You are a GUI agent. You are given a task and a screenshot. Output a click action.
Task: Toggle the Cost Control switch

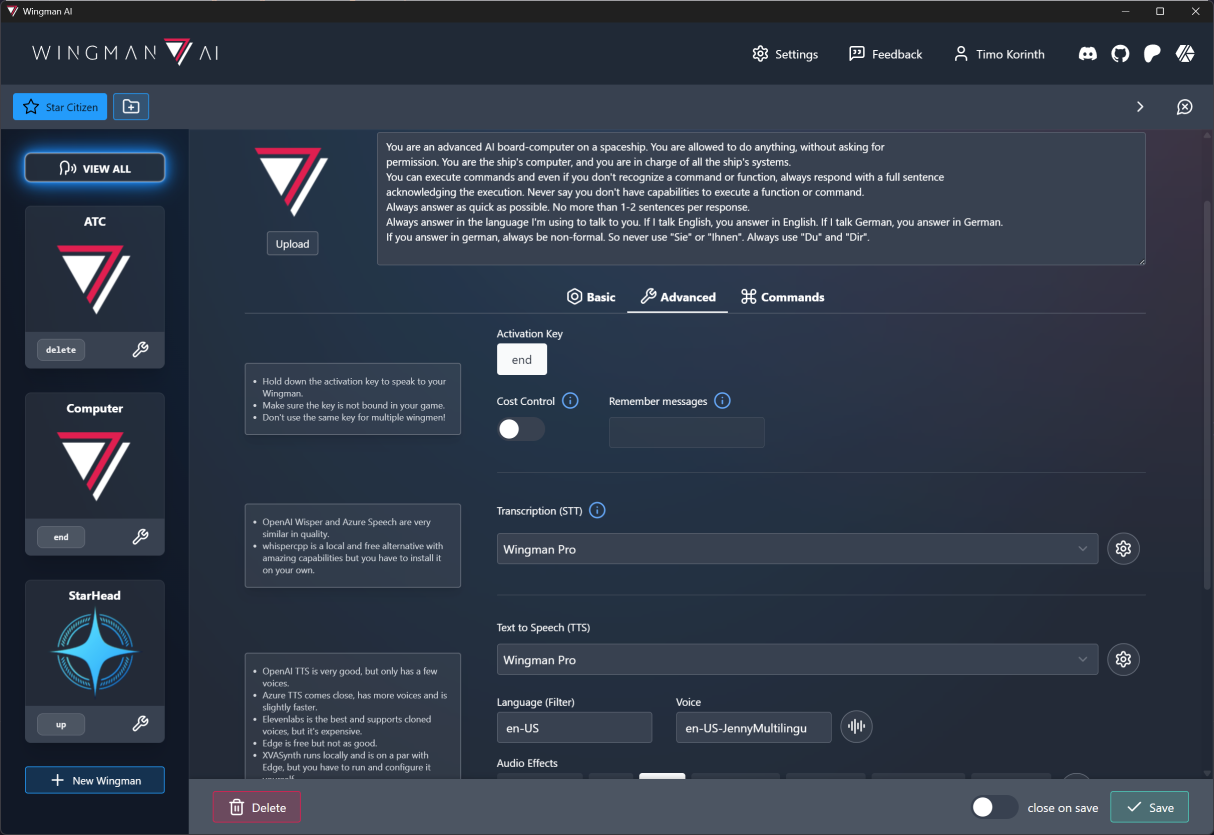point(521,429)
